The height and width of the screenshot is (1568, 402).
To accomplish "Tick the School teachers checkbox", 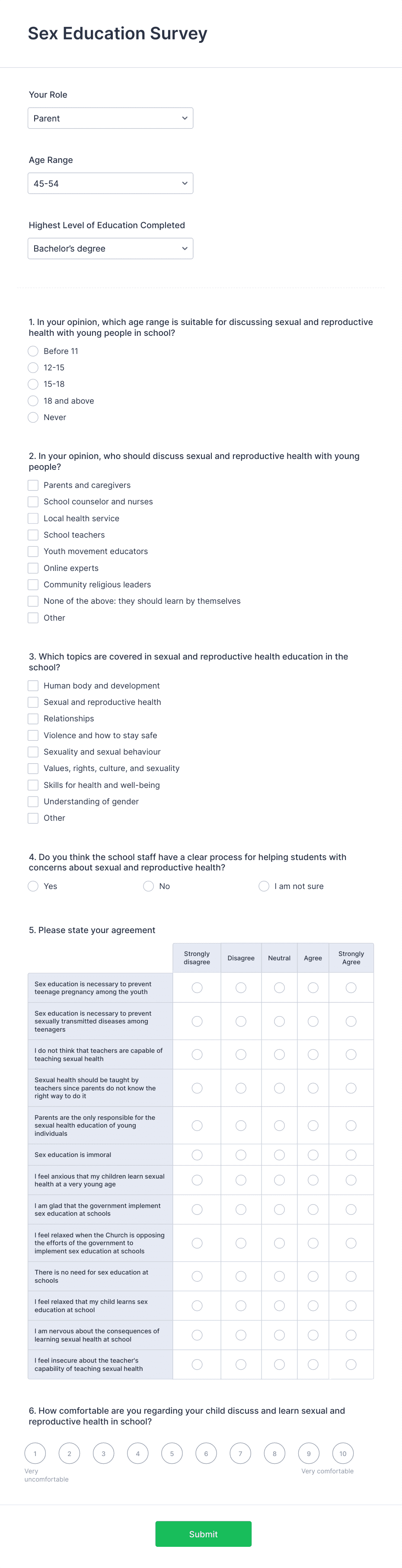I will point(33,535).
